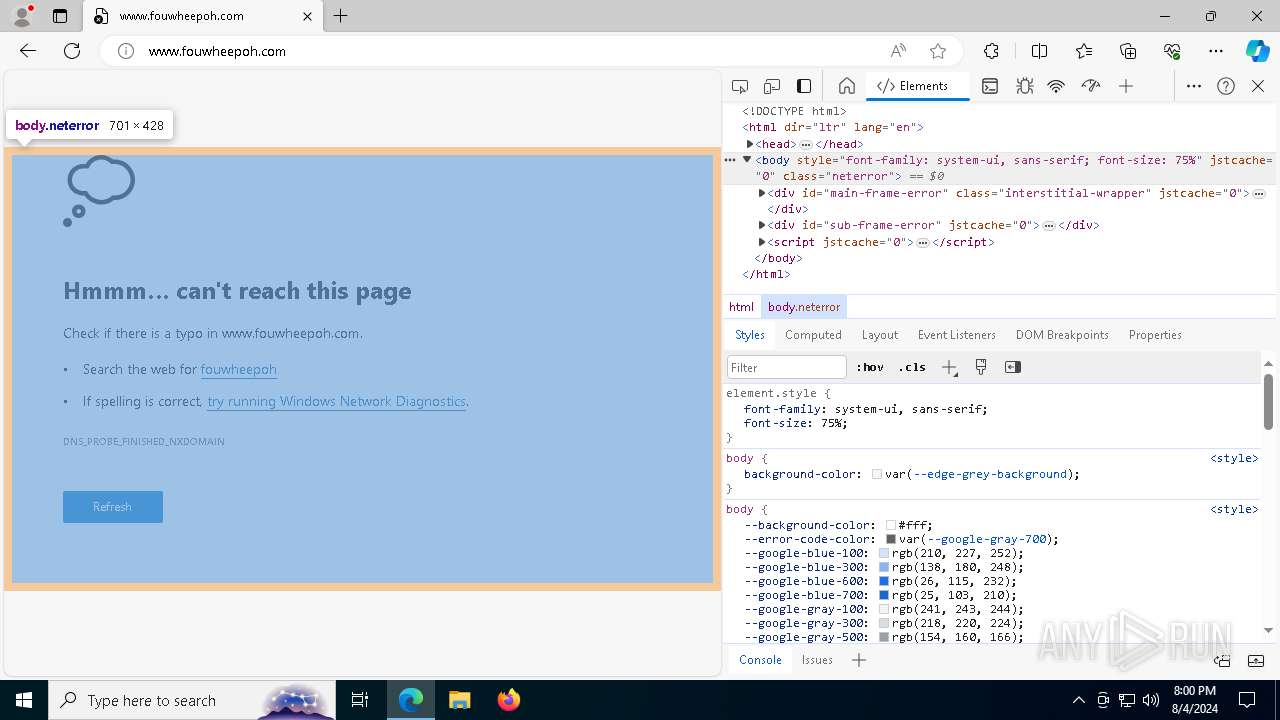Expand the main-frame-error div
The image size is (1280, 720).
point(762,193)
